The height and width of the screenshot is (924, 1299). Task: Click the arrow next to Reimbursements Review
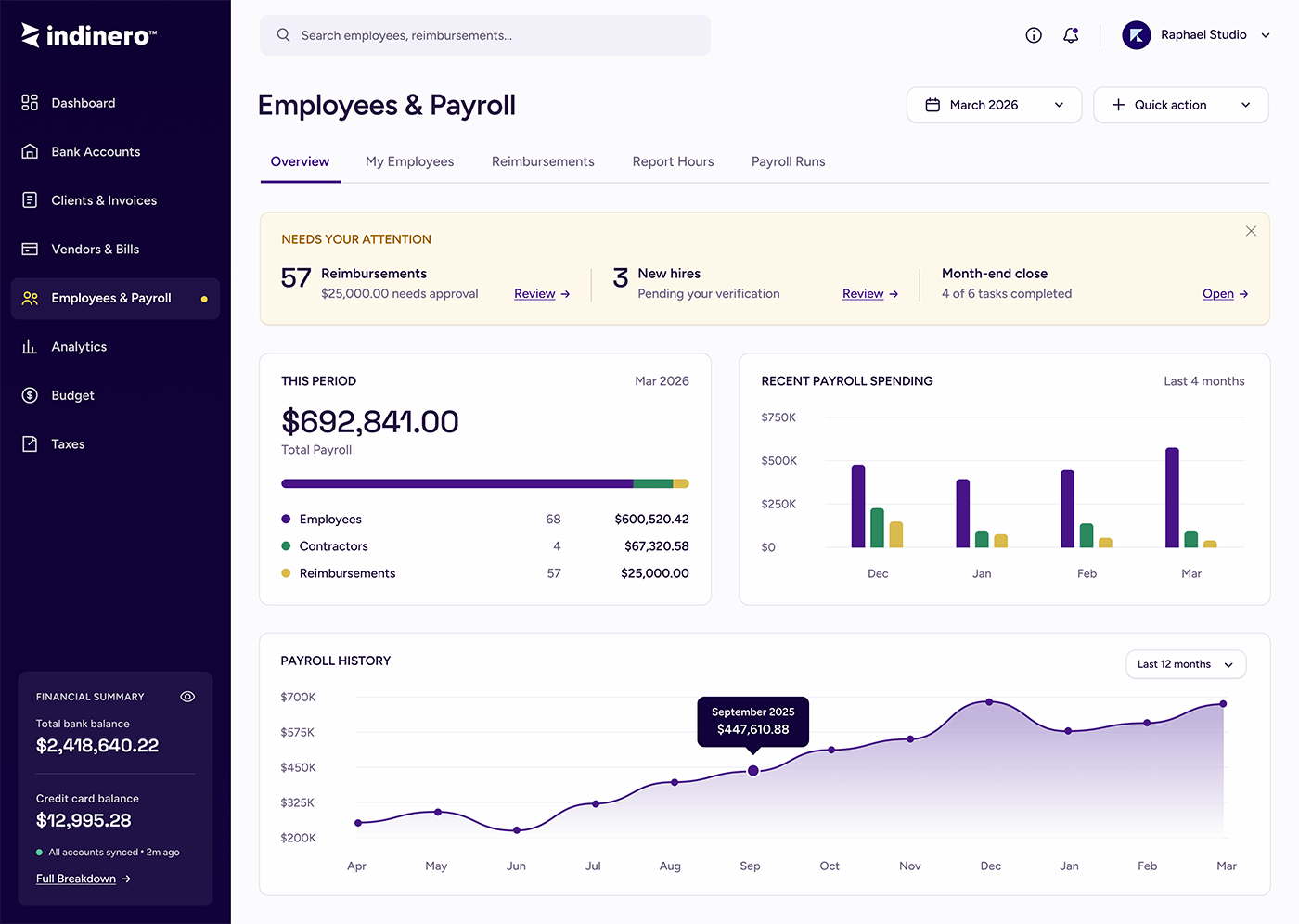click(566, 294)
